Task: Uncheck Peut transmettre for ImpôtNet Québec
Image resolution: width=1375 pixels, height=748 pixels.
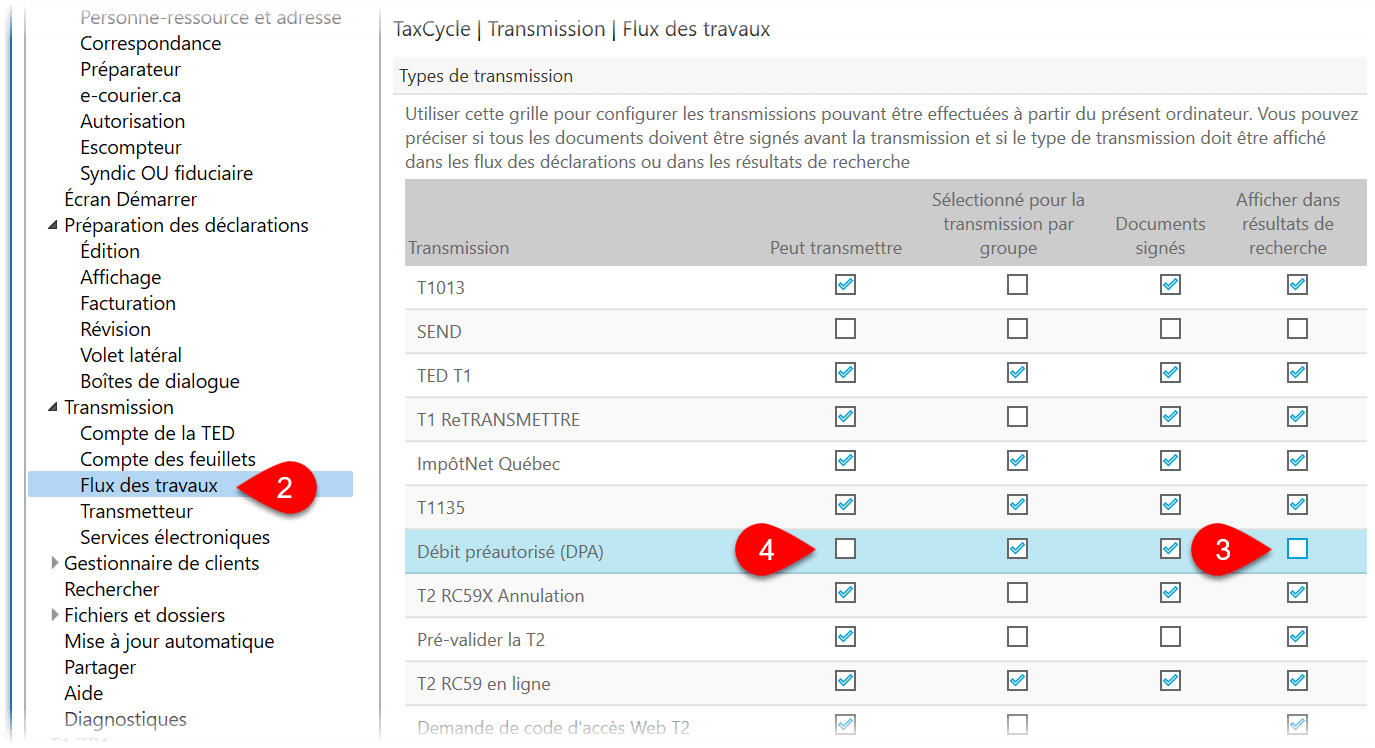Action: click(845, 461)
